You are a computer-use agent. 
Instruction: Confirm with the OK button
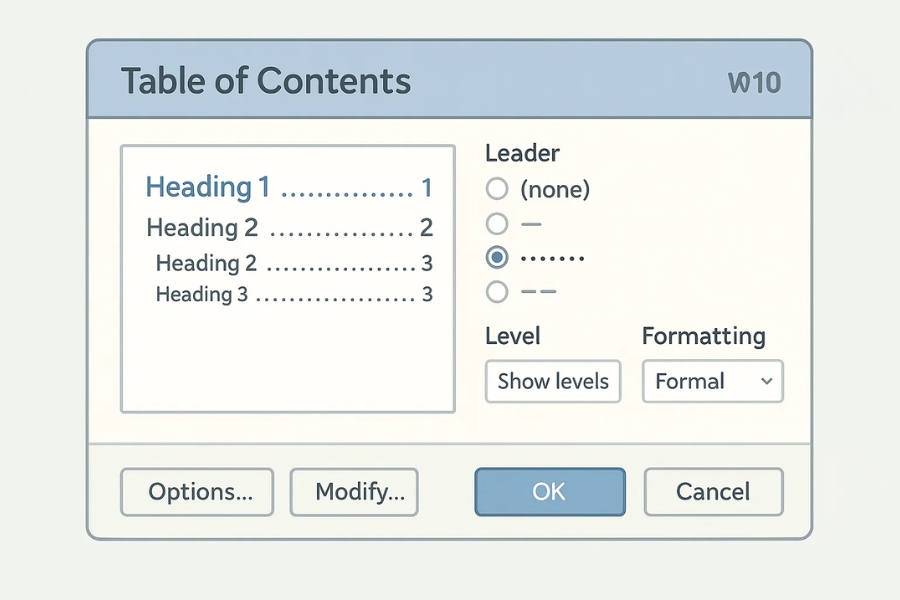pos(549,492)
